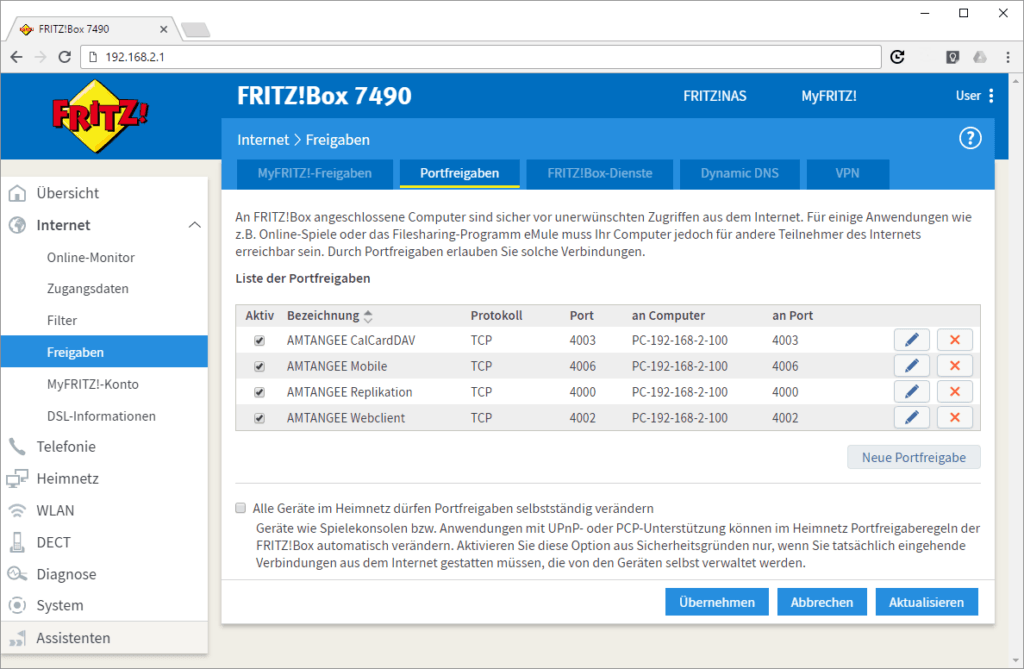Viewport: 1024px width, 669px height.
Task: Click the Neue Portfreigabe button
Action: click(x=913, y=458)
